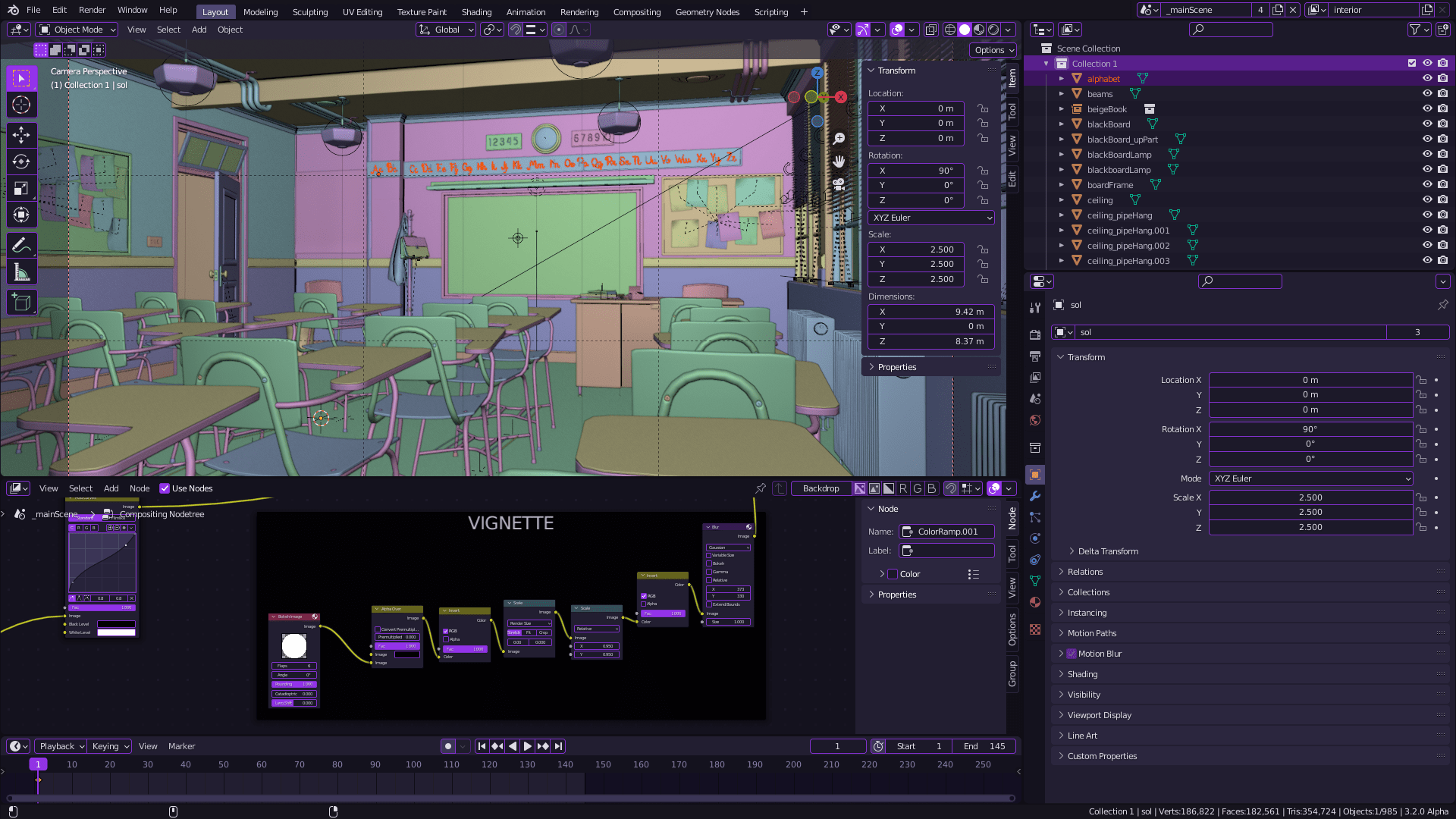Toggle Motion Blur checkbox
Screen dimensions: 1456x819
[x=1072, y=654]
